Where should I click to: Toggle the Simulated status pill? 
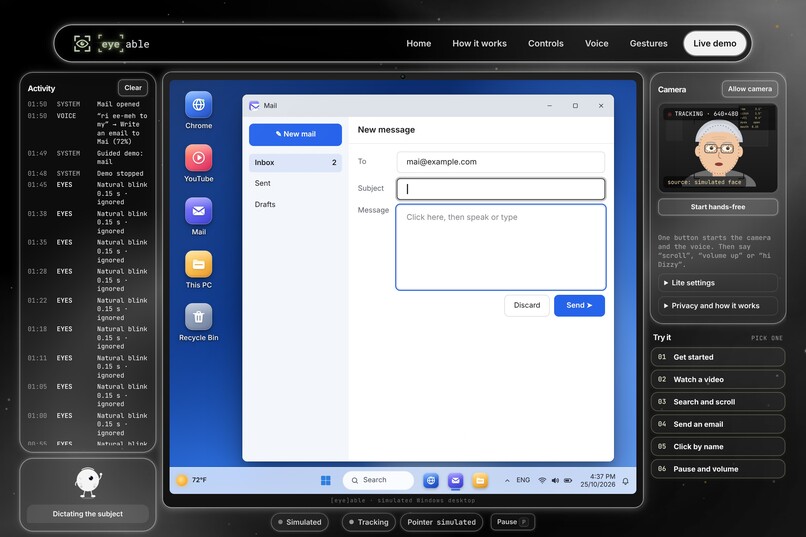tap(300, 522)
